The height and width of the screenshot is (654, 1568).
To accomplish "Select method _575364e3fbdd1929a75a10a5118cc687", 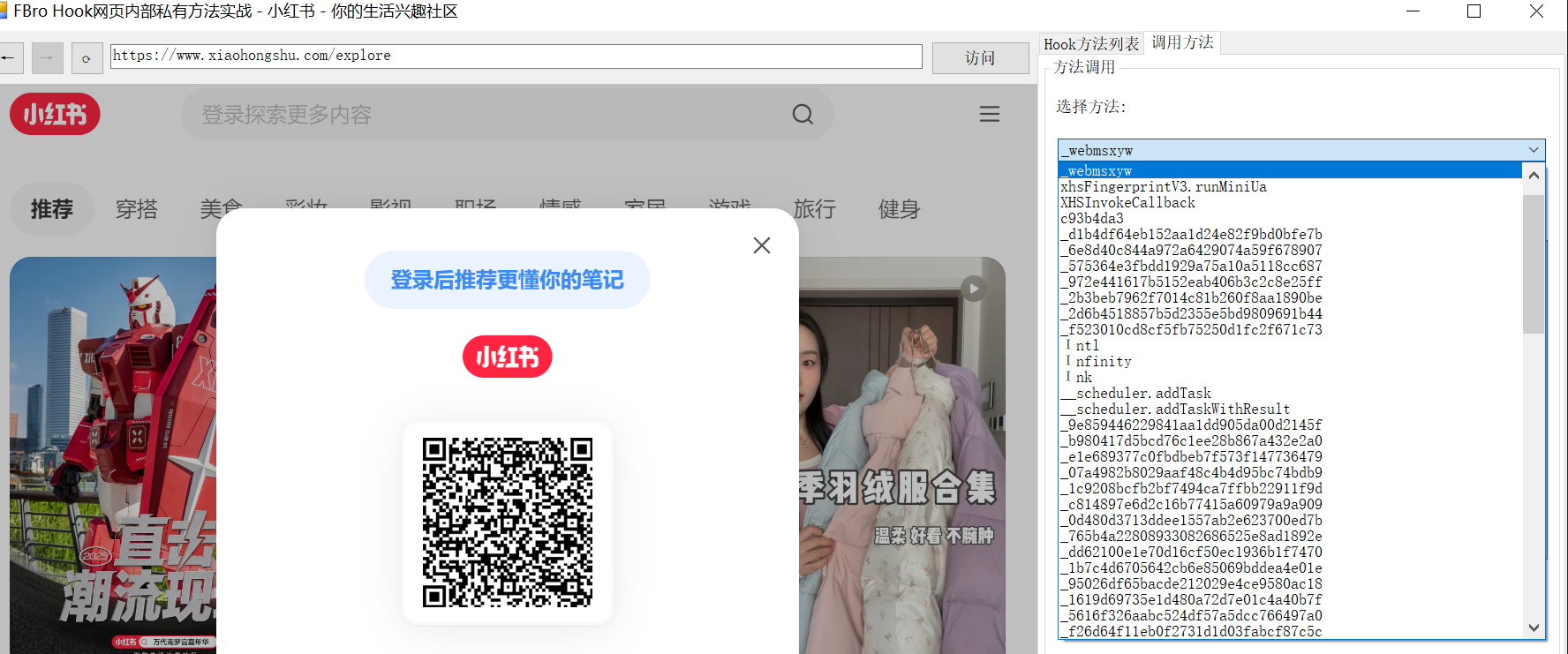I will (1291, 266).
